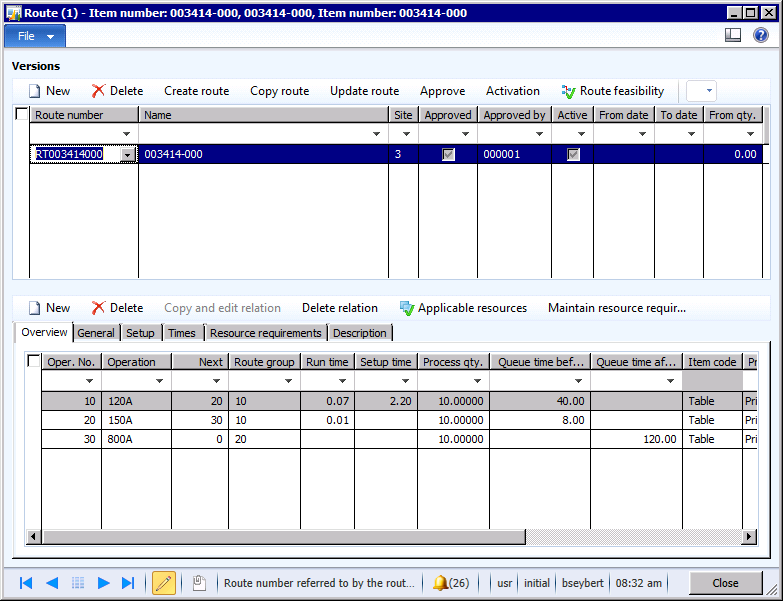
Task: Click the view layout icon beside help
Action: pyautogui.click(x=733, y=35)
